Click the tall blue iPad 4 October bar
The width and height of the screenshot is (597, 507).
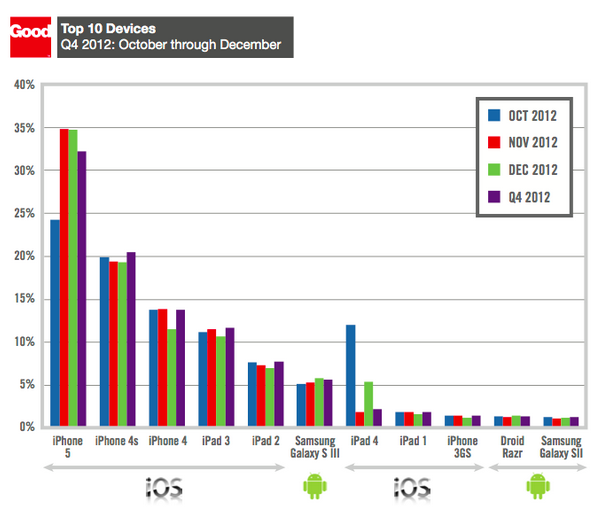351,375
